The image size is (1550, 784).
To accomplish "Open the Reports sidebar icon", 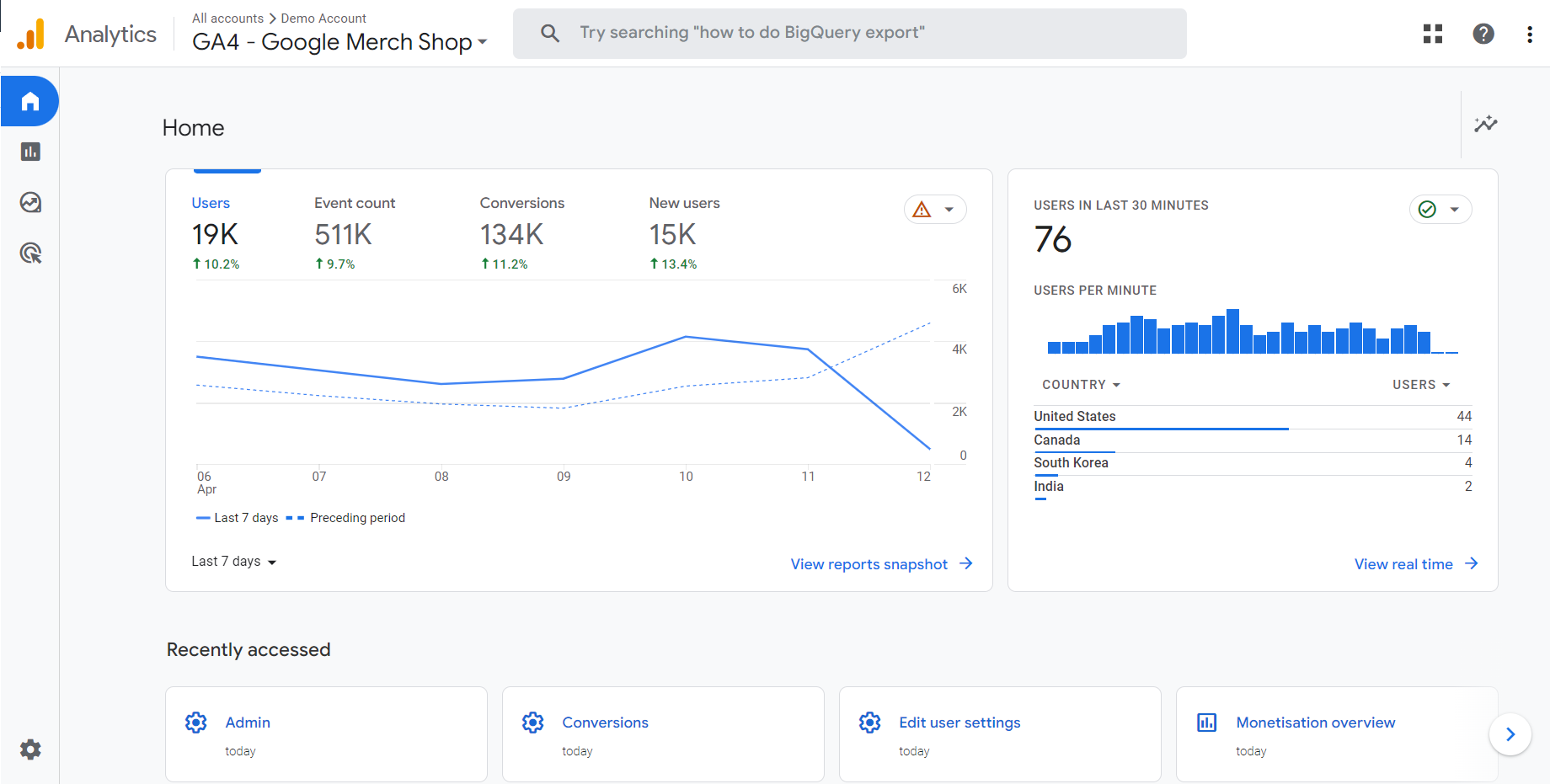I will coord(30,152).
